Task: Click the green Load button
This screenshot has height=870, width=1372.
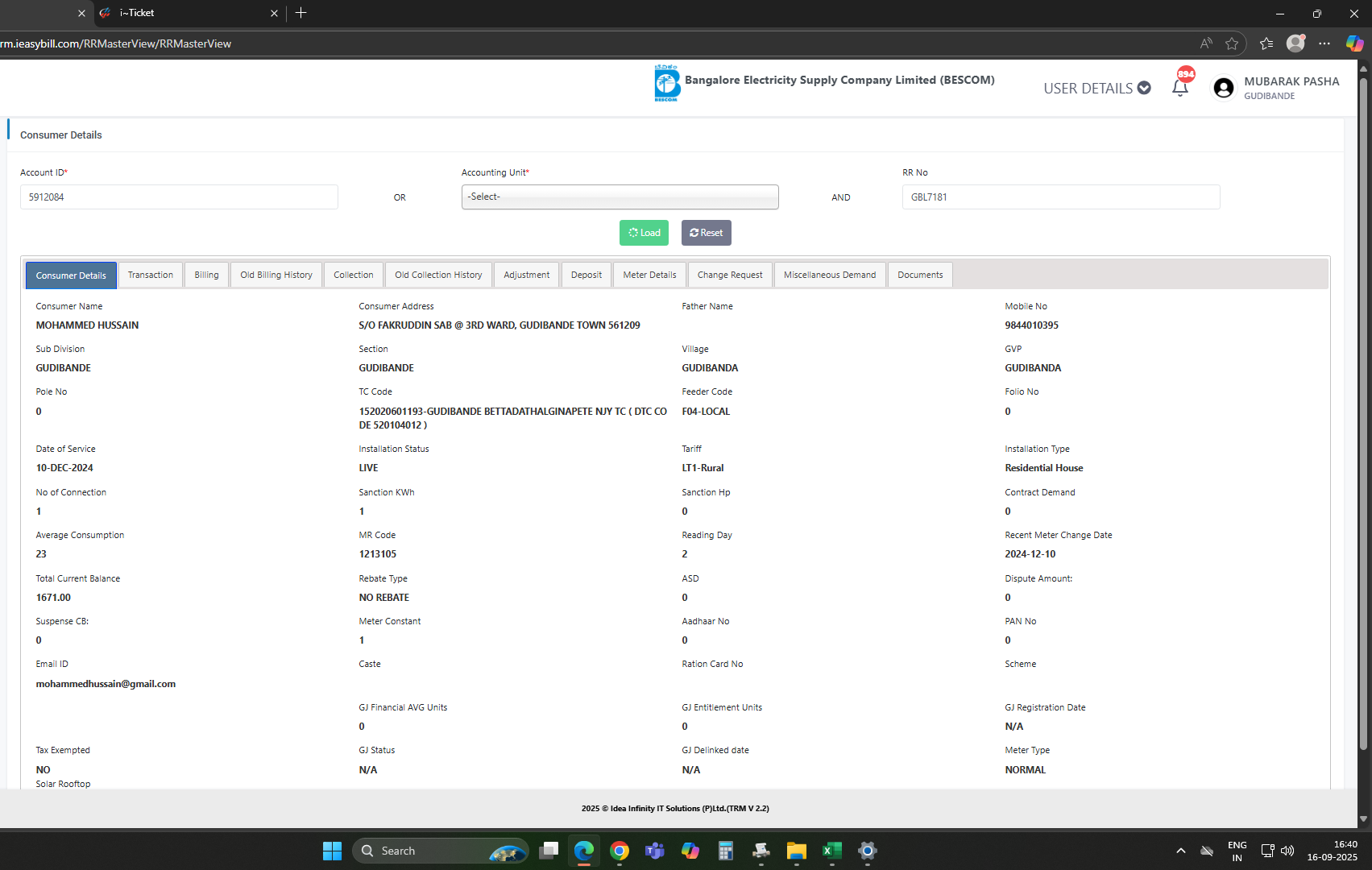Action: tap(644, 233)
